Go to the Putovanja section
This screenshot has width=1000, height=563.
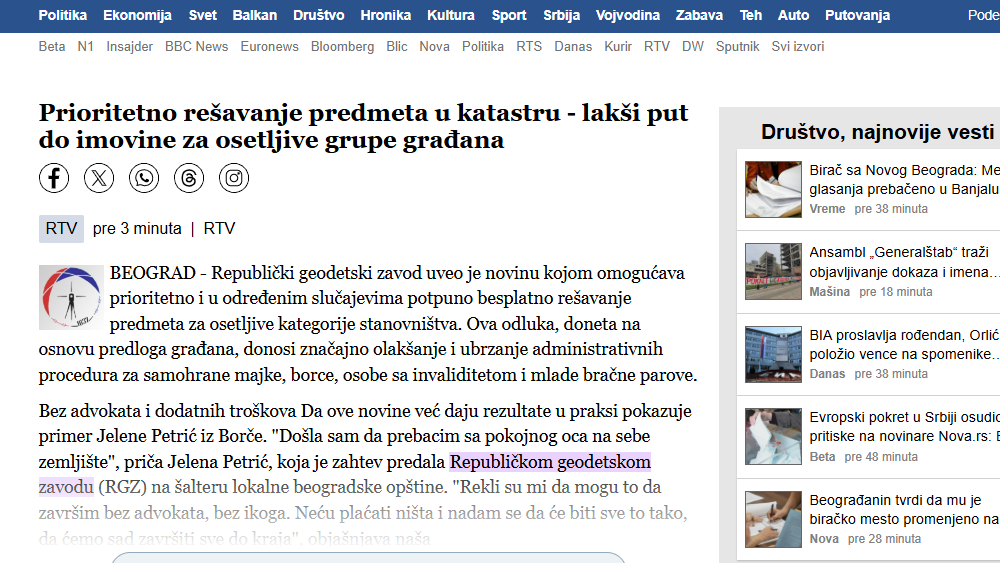point(857,15)
